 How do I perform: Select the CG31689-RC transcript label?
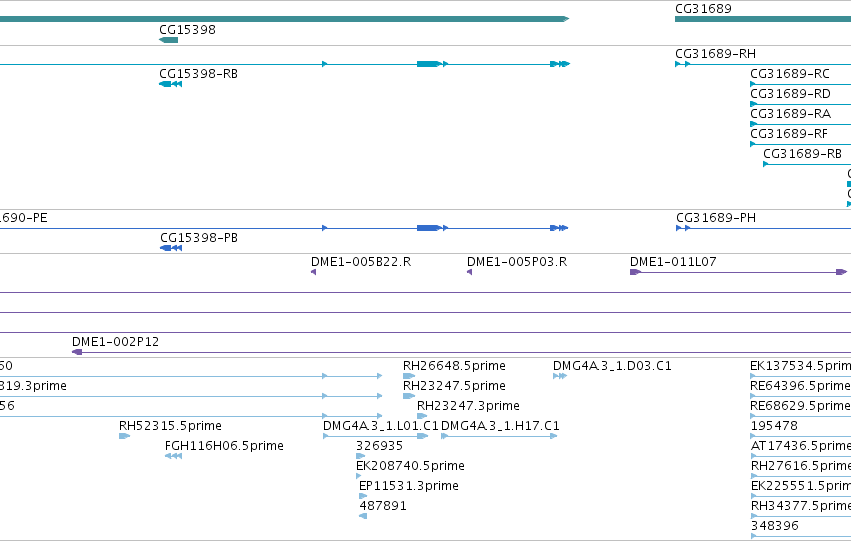click(790, 74)
